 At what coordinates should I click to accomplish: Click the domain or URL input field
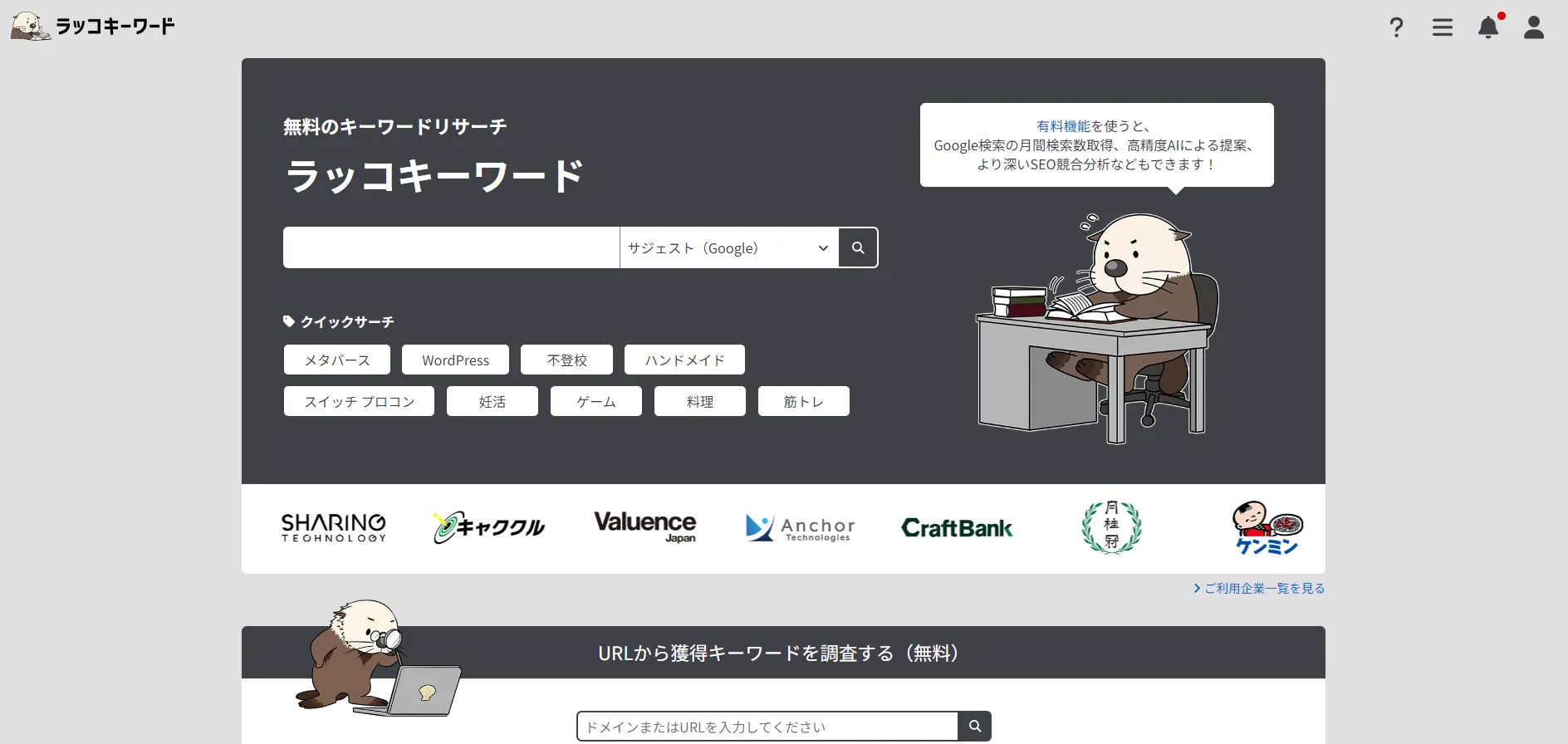tap(767, 726)
